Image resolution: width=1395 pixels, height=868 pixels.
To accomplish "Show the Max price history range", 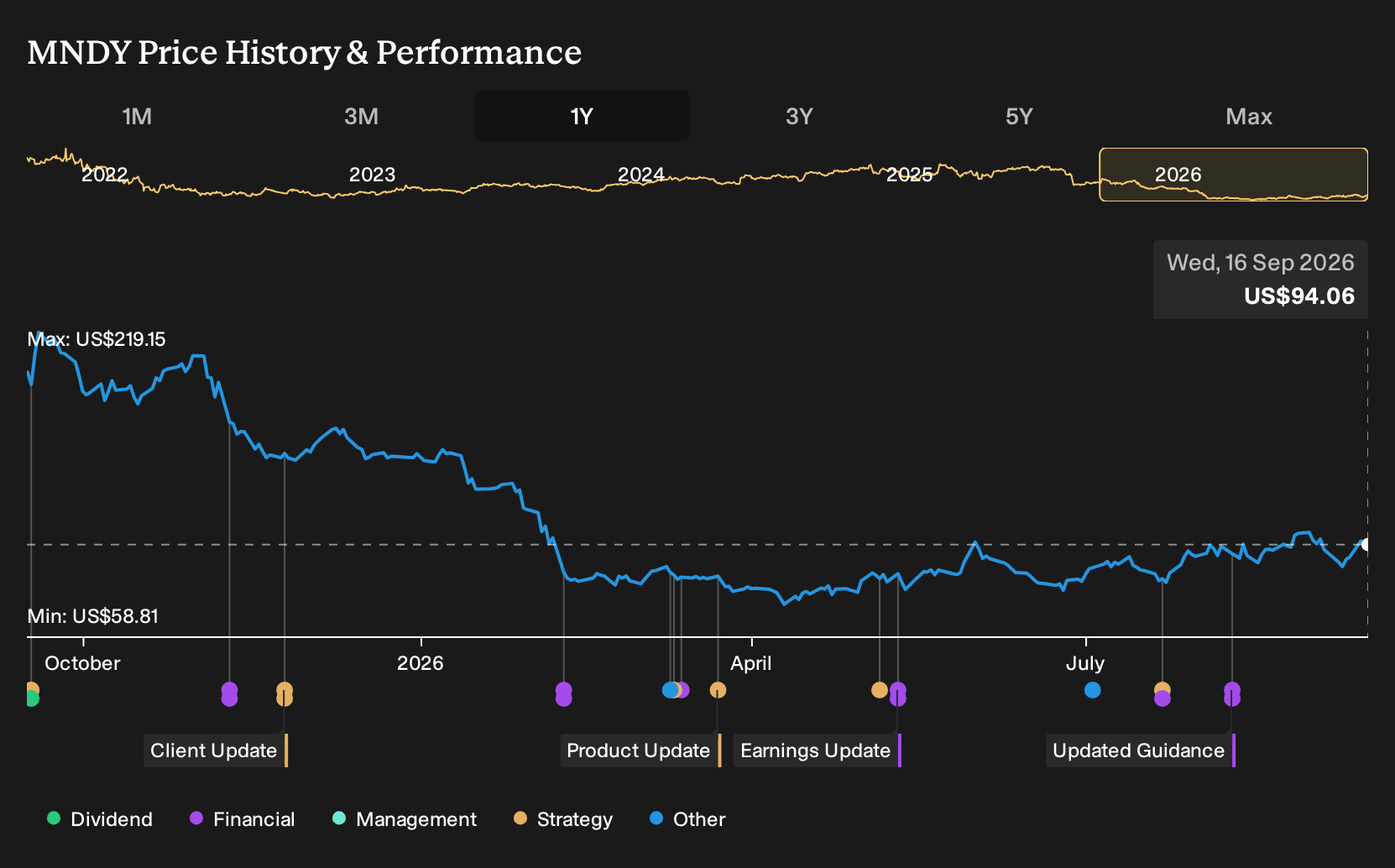I will (x=1249, y=116).
